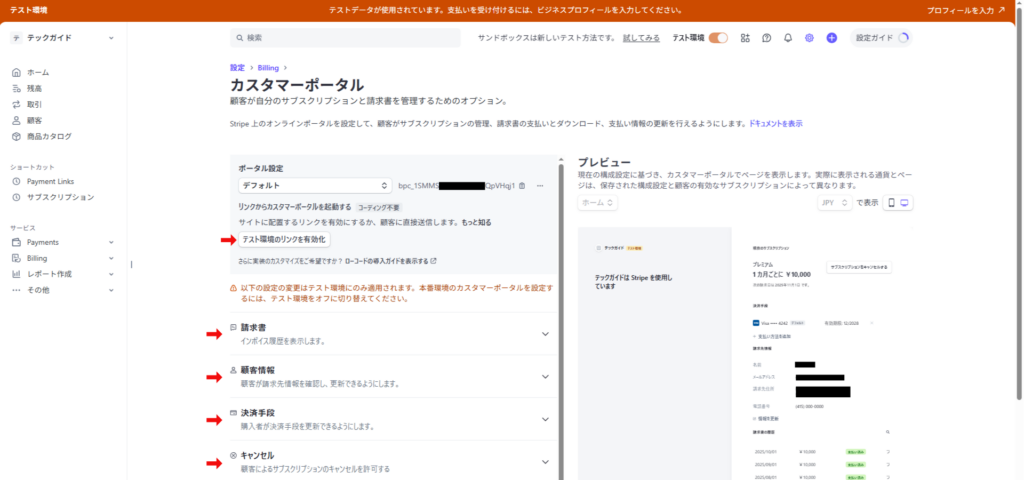The height and width of the screenshot is (480, 1024).
Task: Click the レポート作成 chart icon
Action: coord(17,274)
